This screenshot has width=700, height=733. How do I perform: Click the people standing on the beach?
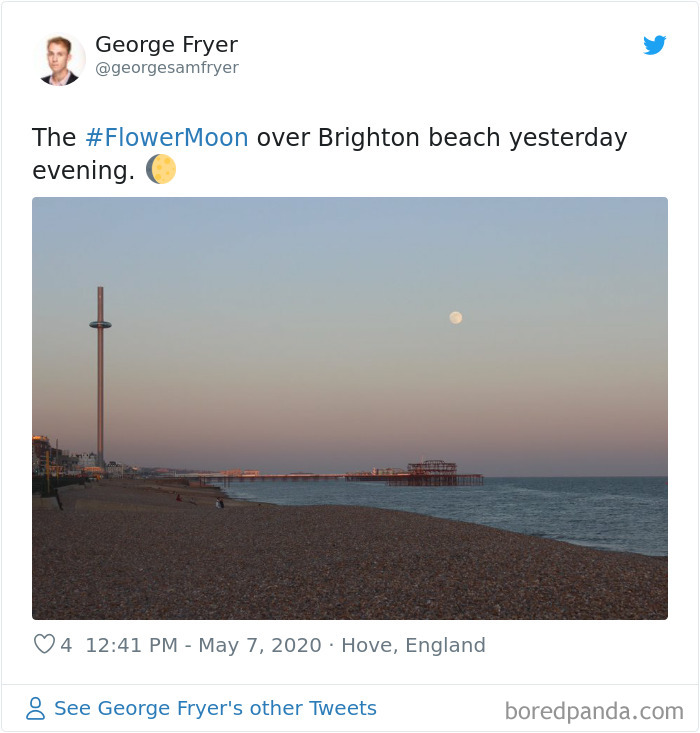click(220, 503)
